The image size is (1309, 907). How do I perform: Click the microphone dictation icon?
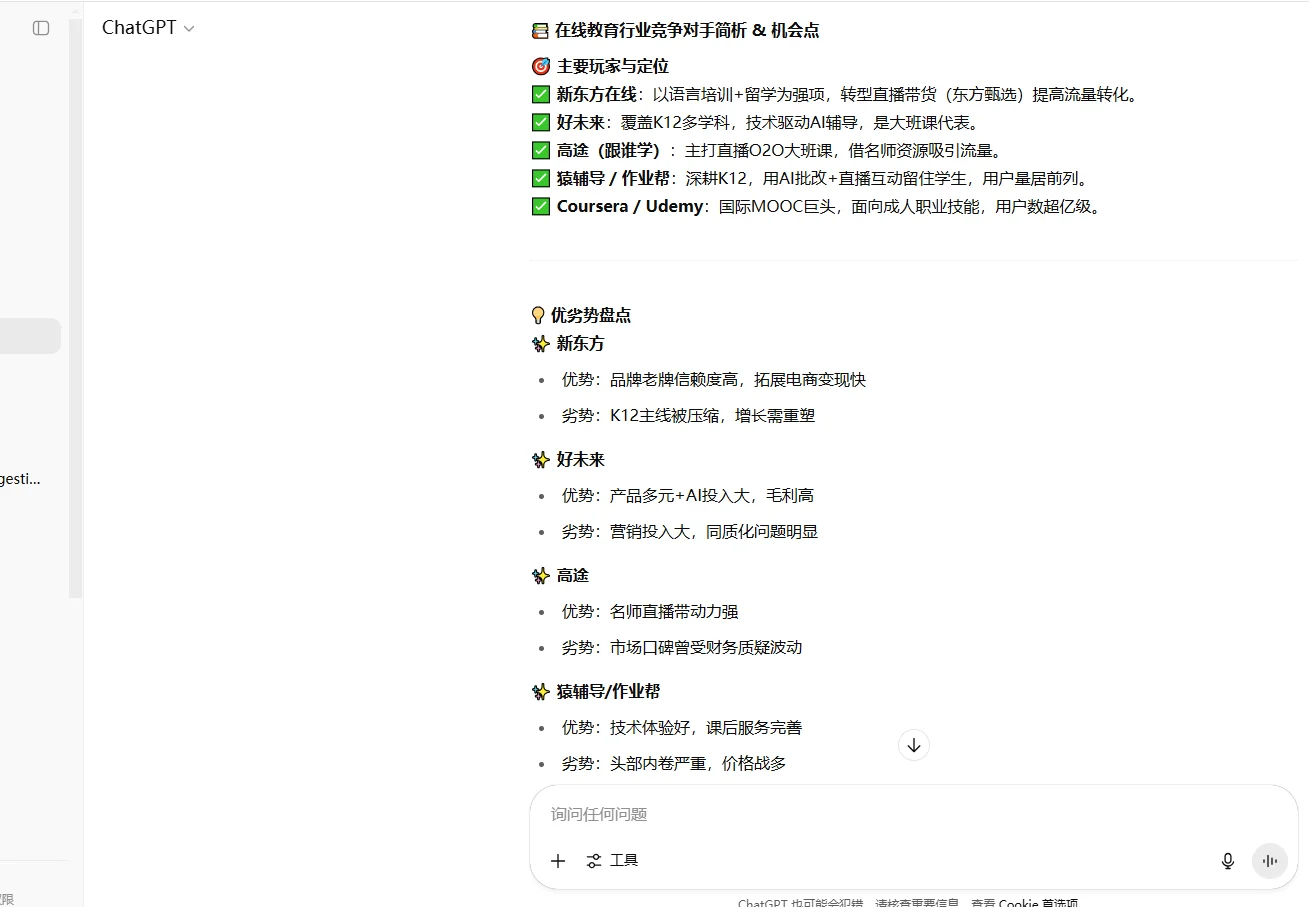(1227, 860)
